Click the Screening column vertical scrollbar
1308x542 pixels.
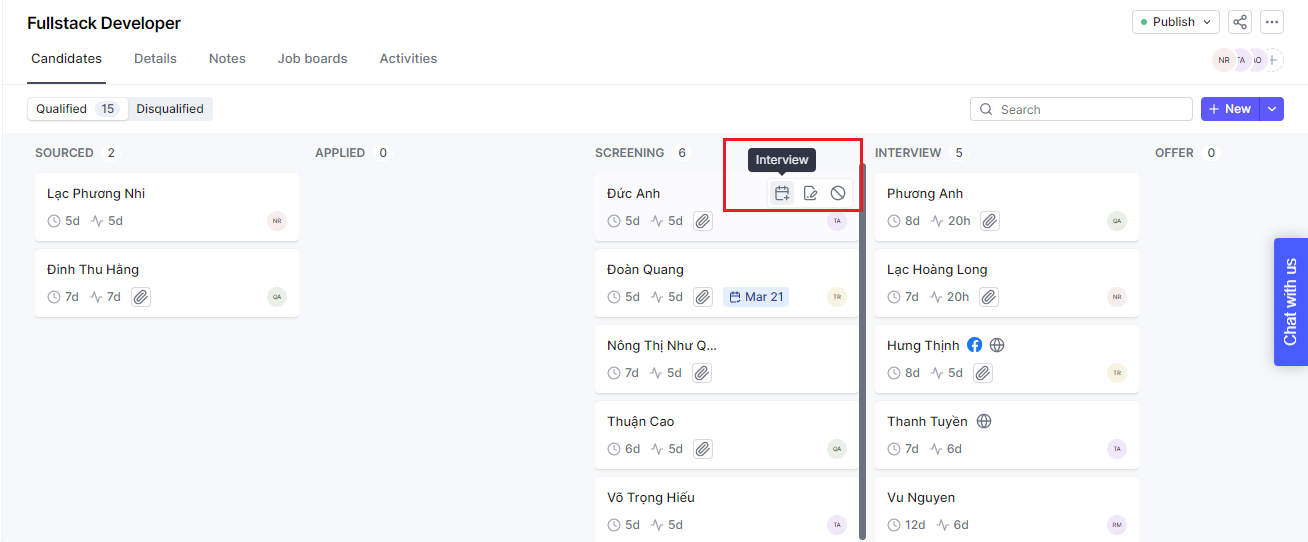coord(862,350)
